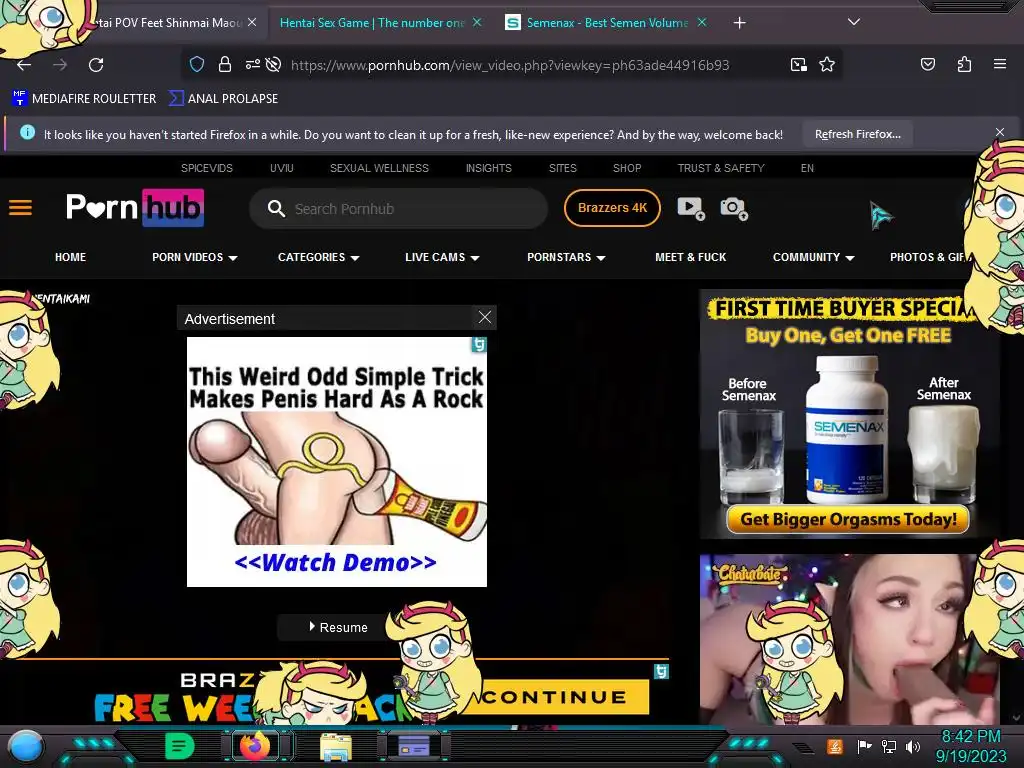Viewport: 1024px width, 768px height.
Task: Open the SEXUAL WELLNESS top link
Action: (379, 168)
